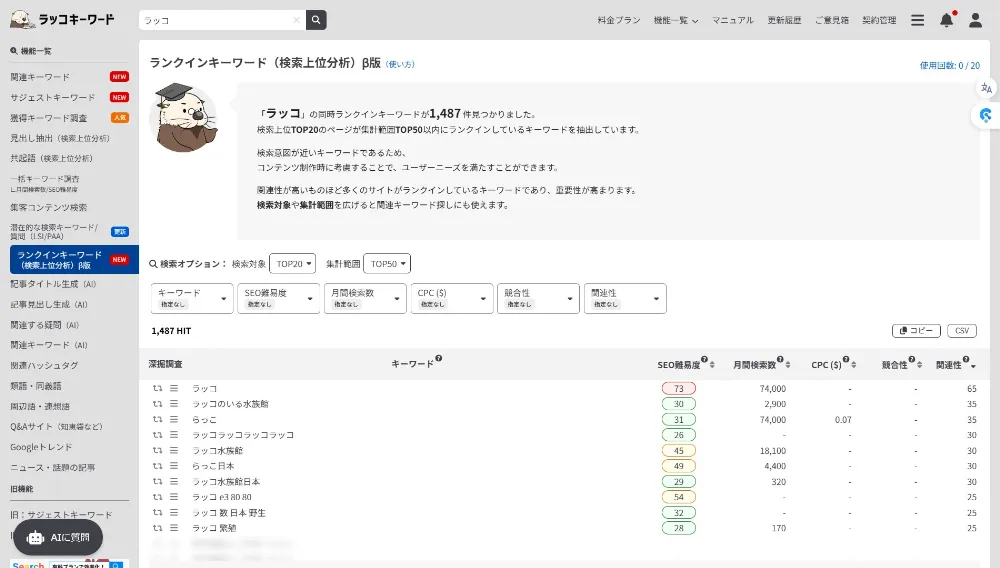The width and height of the screenshot is (1000, 568).
Task: Open ご意見箱 in top navigation
Action: [x=832, y=20]
